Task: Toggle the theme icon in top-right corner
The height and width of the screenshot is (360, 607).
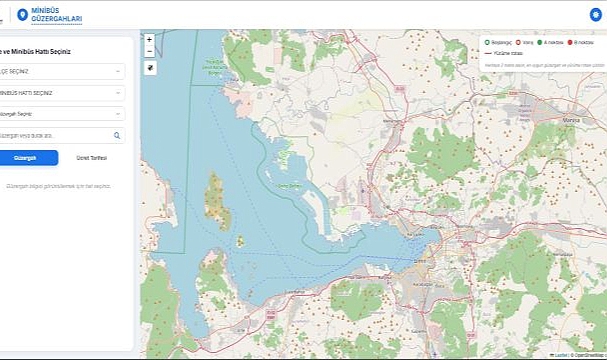Action: (x=595, y=15)
